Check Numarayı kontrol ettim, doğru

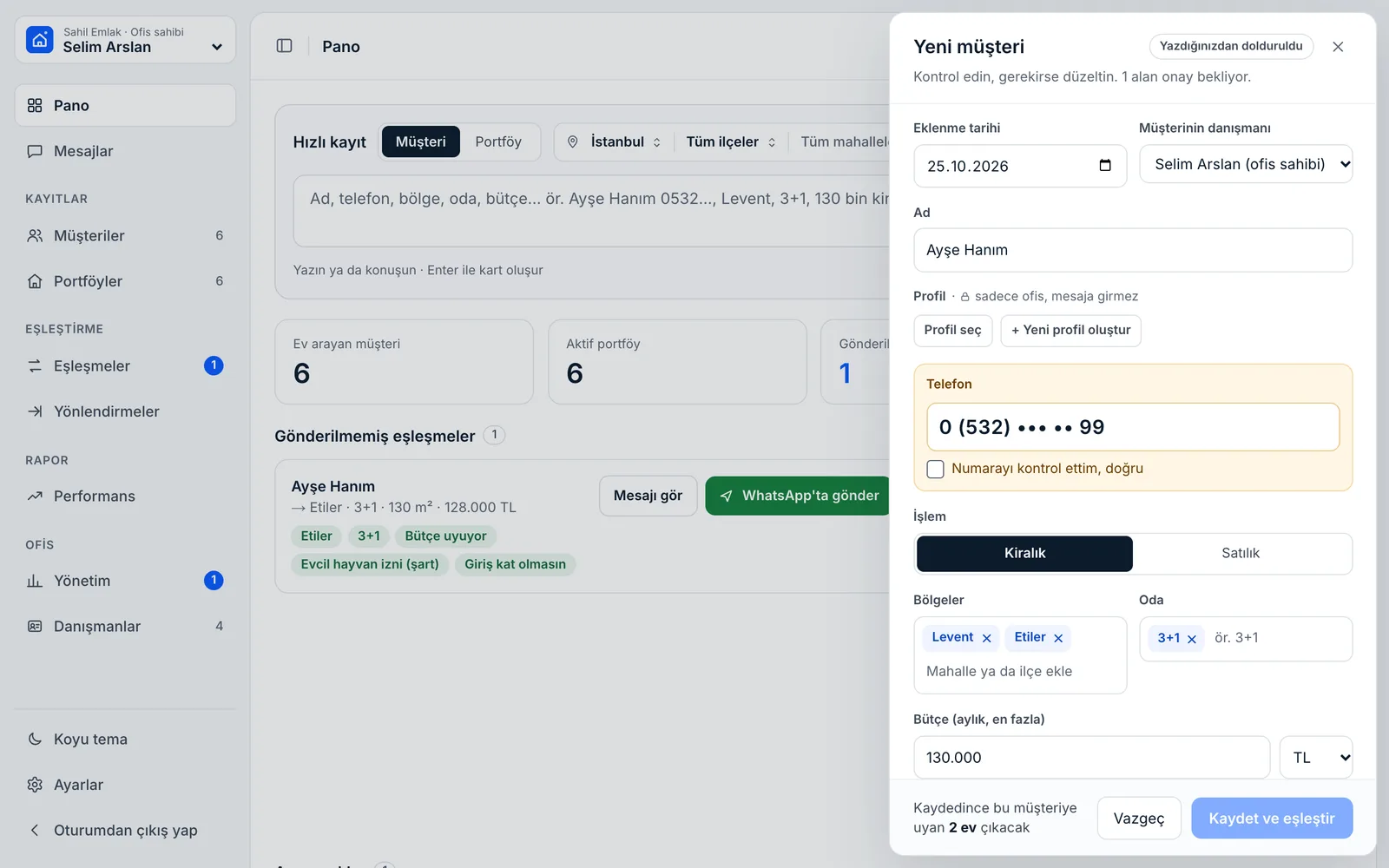935,469
